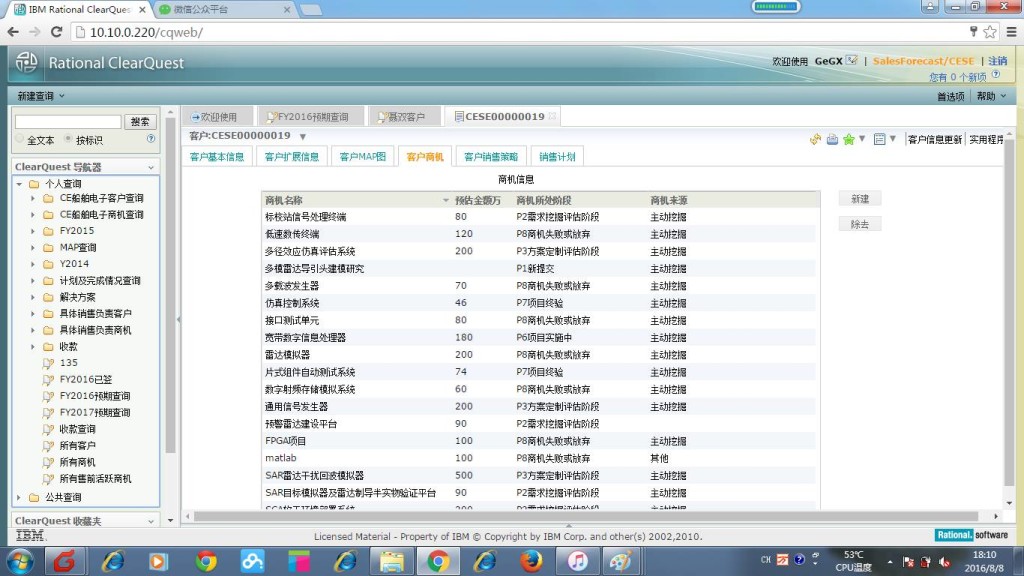Open the 新建查询 dropdown menu

click(x=40, y=96)
